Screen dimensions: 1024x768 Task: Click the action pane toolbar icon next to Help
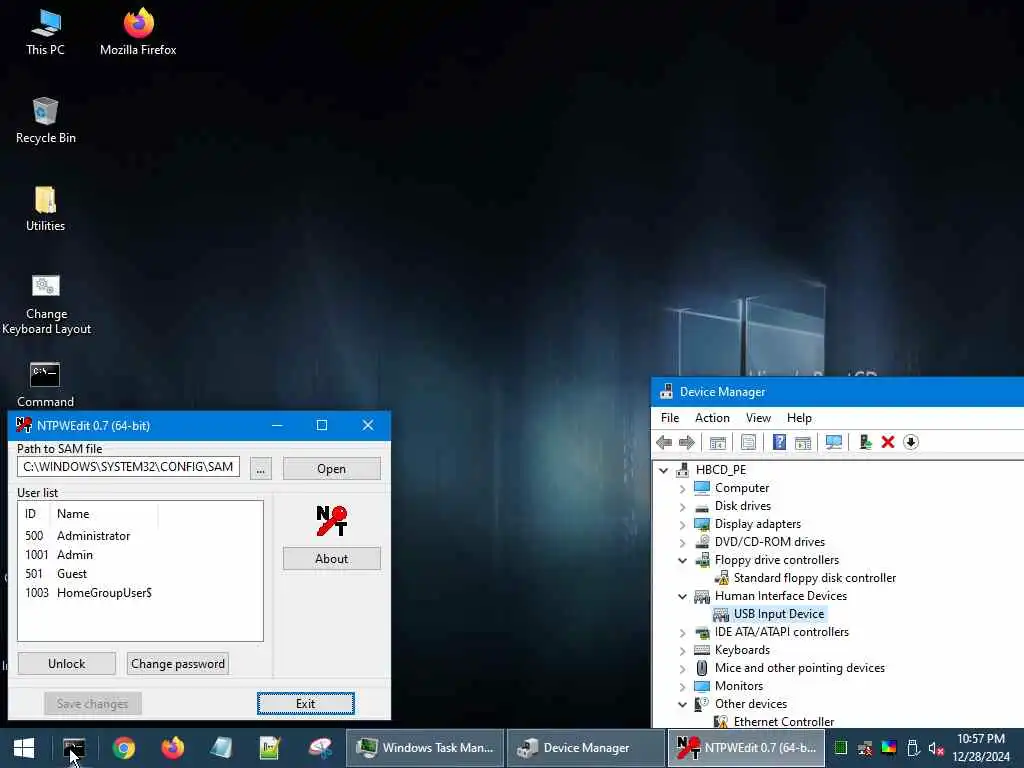[803, 442]
